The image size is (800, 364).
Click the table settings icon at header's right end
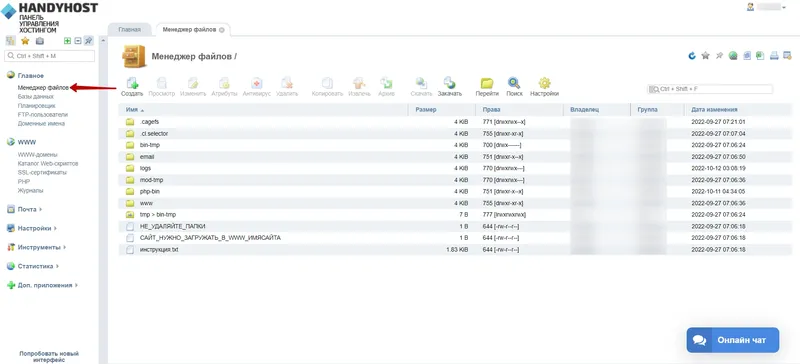tap(787, 56)
